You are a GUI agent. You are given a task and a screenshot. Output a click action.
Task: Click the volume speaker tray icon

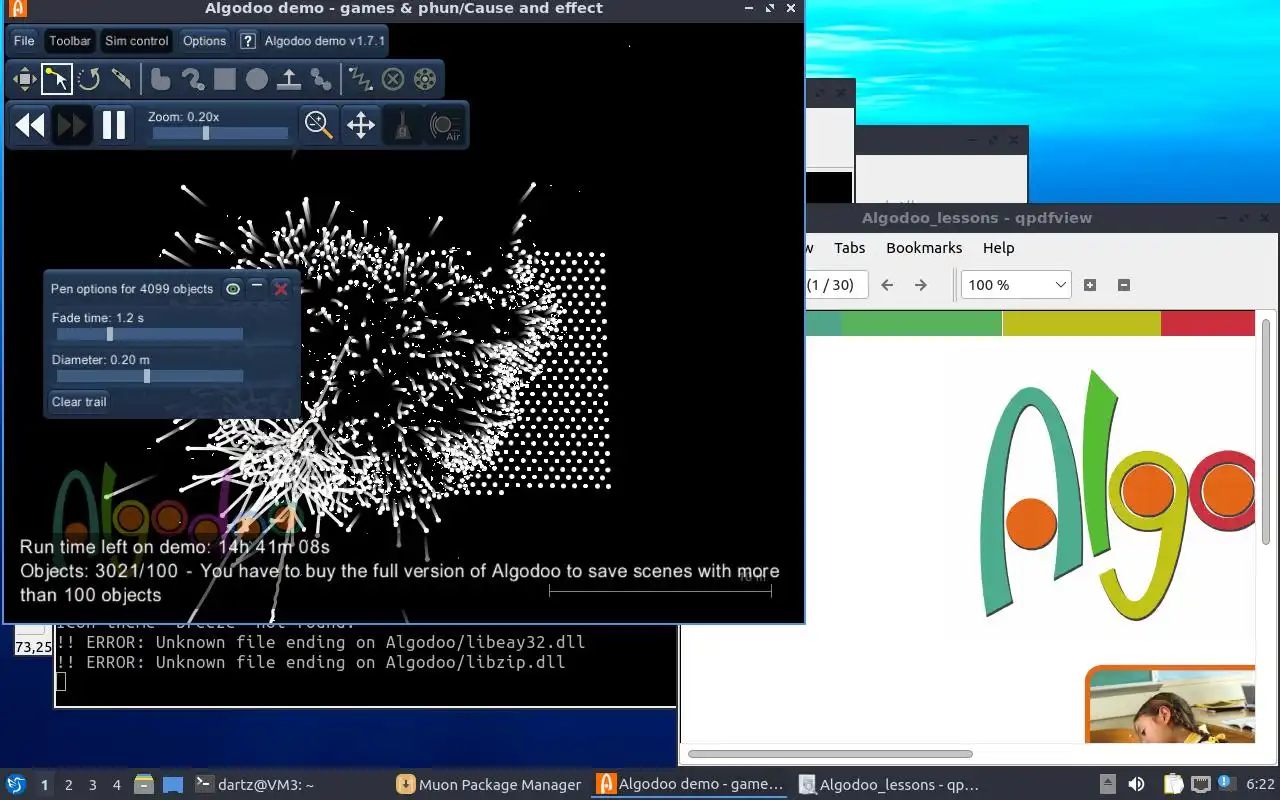(x=1136, y=785)
